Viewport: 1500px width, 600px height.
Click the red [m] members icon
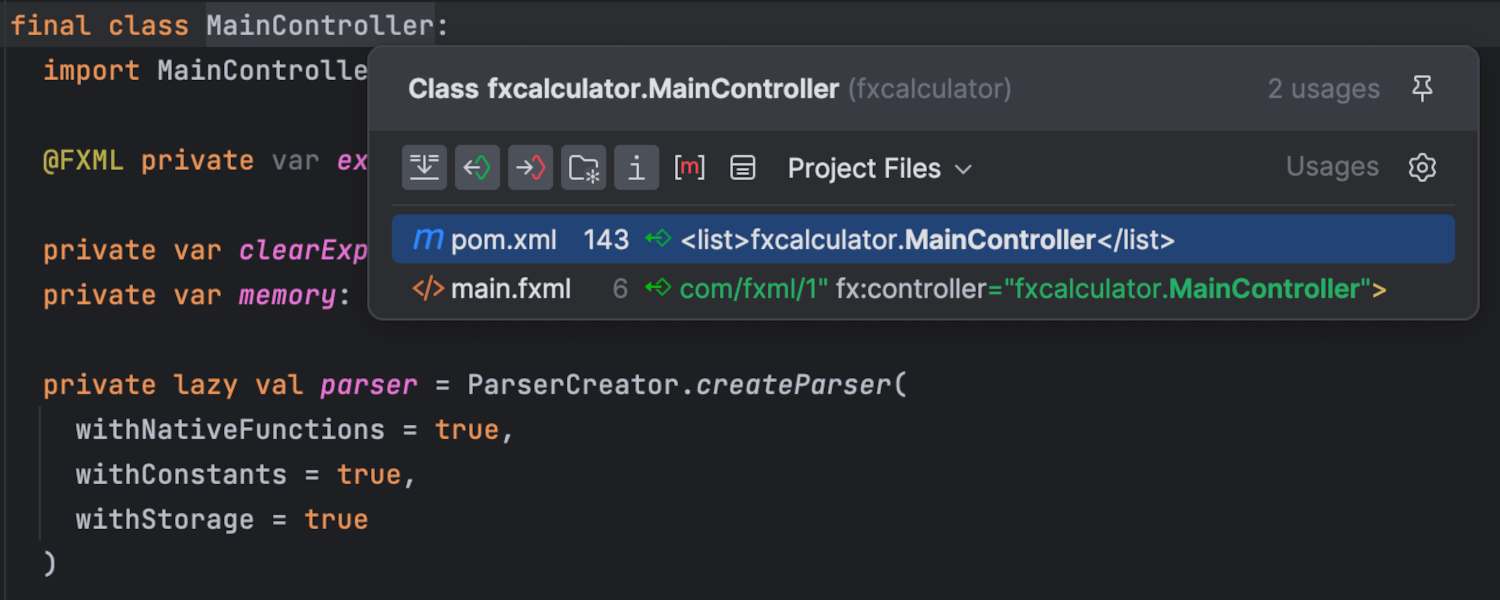tap(689, 167)
